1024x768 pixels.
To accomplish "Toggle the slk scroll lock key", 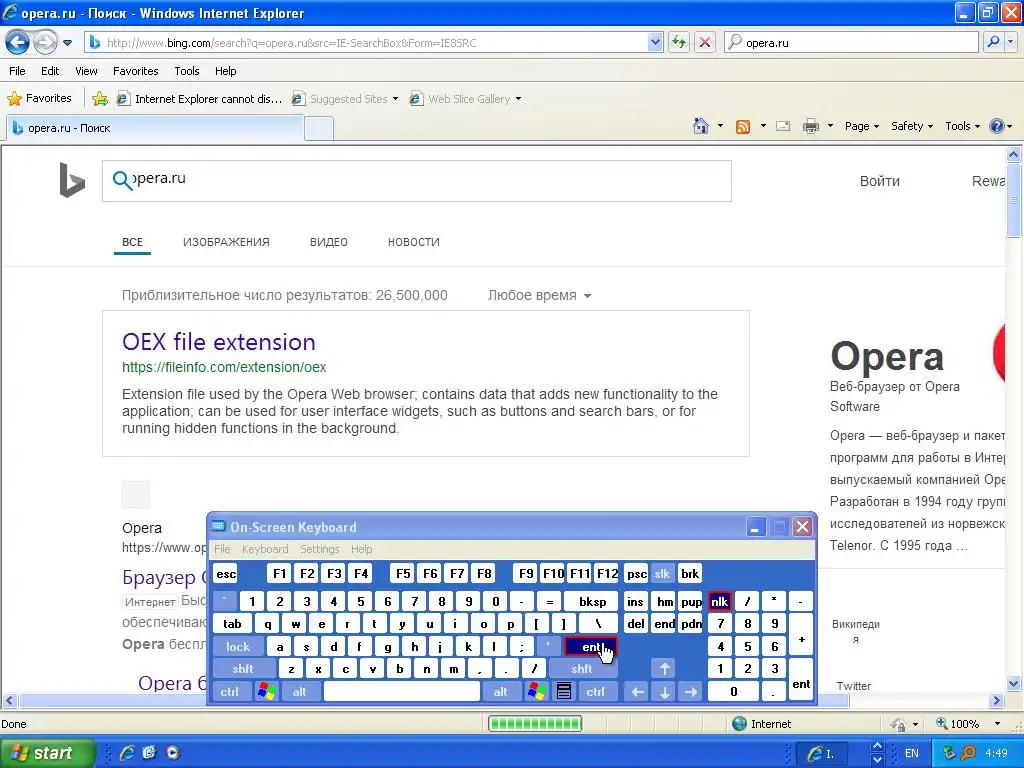I will click(662, 574).
